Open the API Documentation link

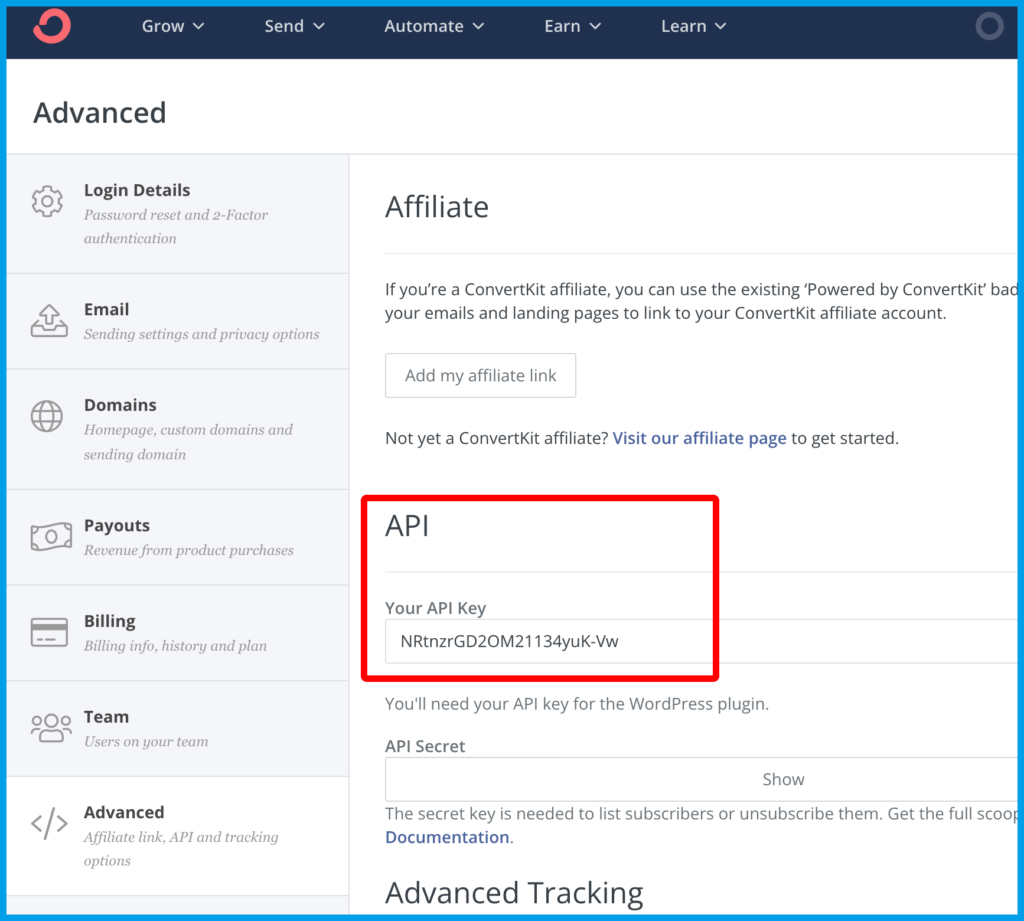(x=447, y=837)
